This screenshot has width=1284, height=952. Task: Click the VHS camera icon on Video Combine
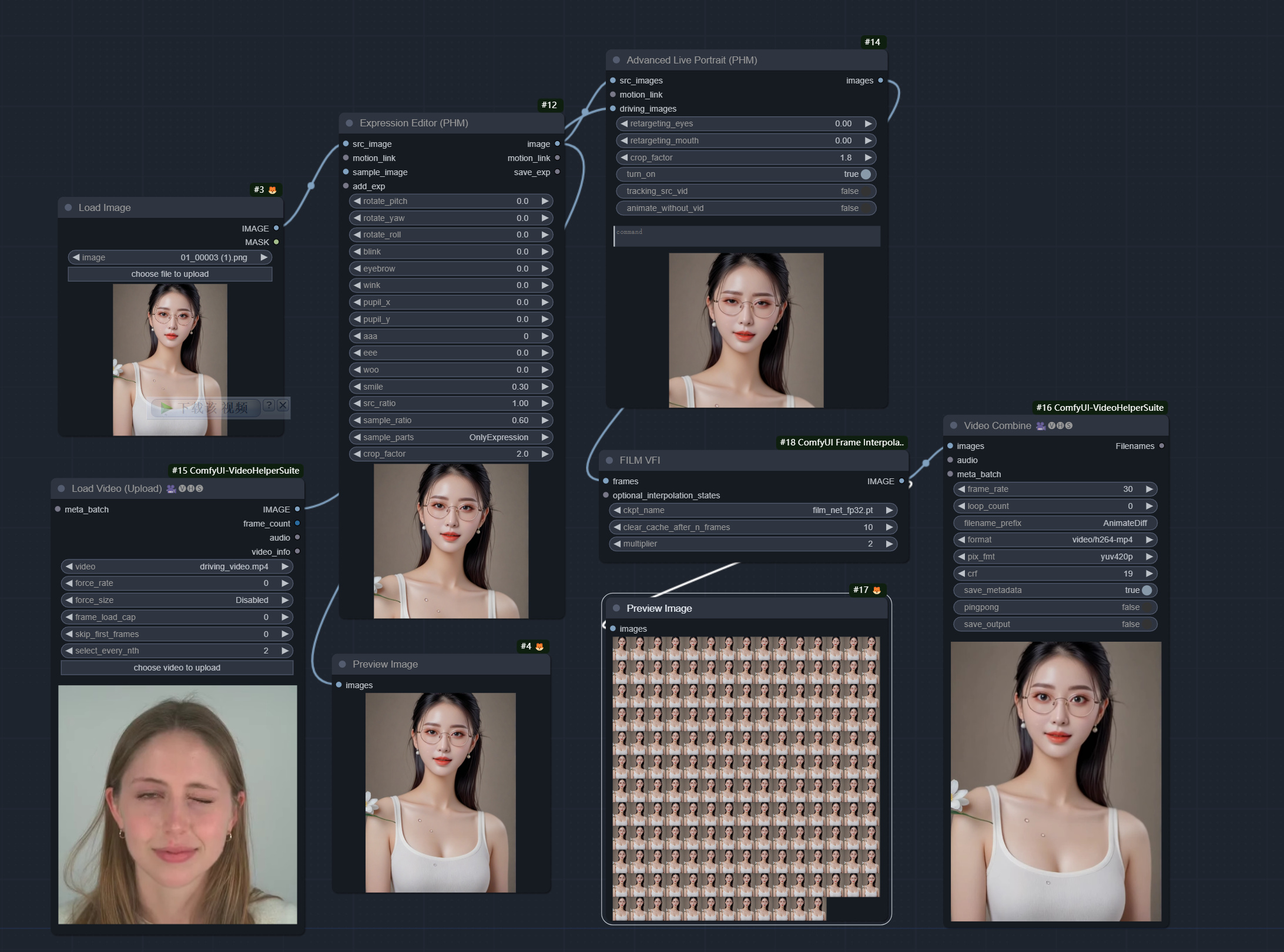point(1040,425)
